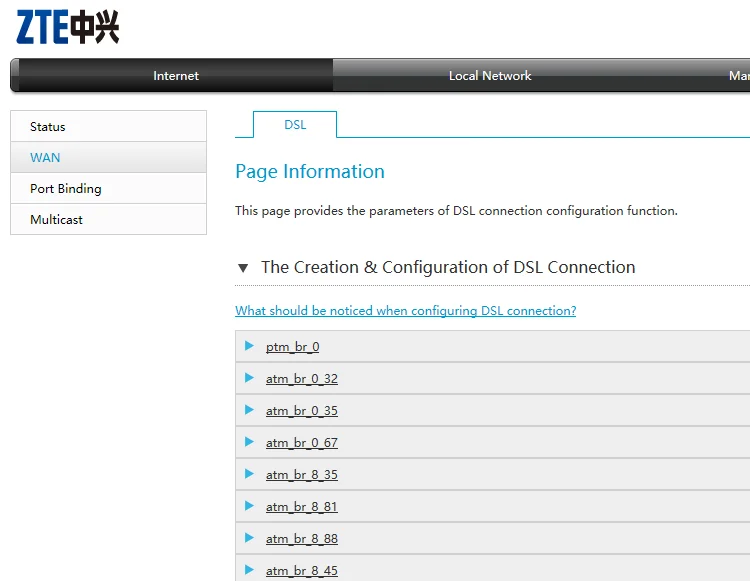Open the Status sidebar page

coord(48,127)
